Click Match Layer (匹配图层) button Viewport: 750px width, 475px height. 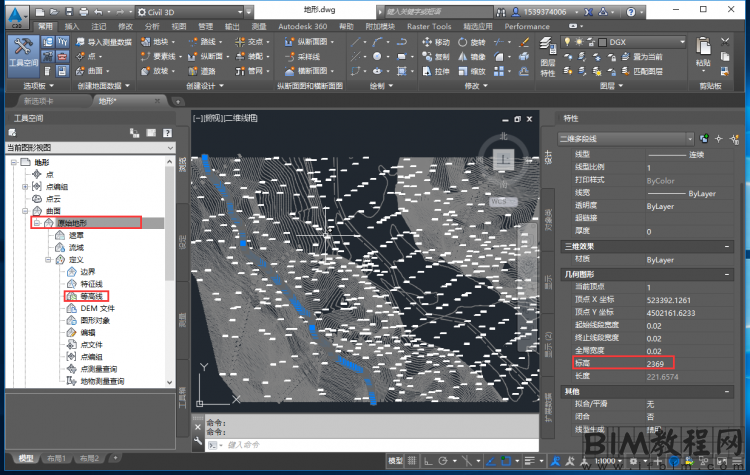tap(642, 71)
